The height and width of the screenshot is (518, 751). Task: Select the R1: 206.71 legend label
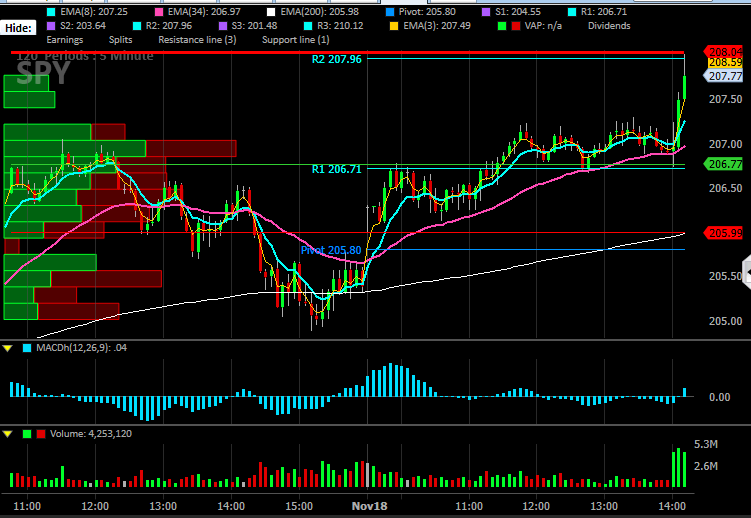coord(603,12)
